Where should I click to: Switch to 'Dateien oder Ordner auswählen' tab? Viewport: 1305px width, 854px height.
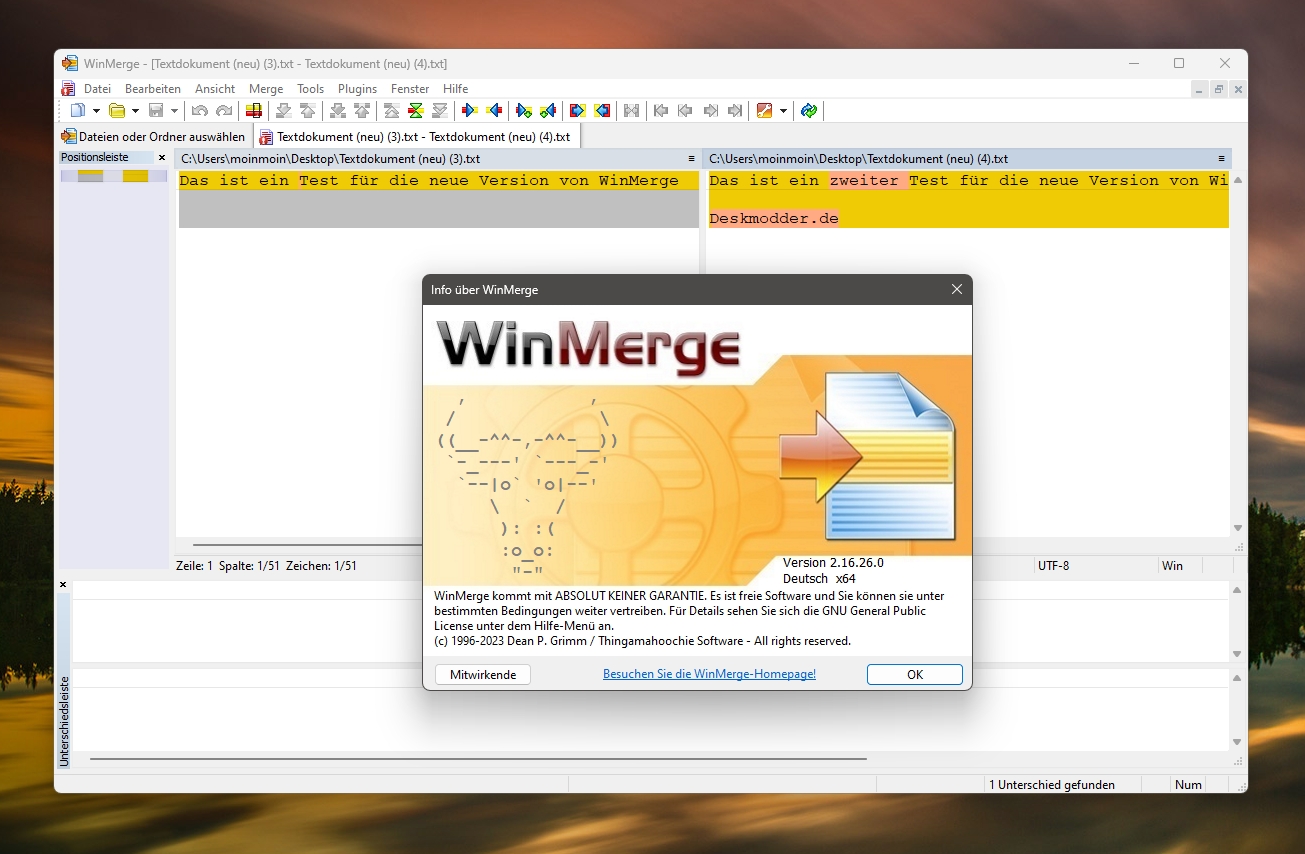click(153, 137)
